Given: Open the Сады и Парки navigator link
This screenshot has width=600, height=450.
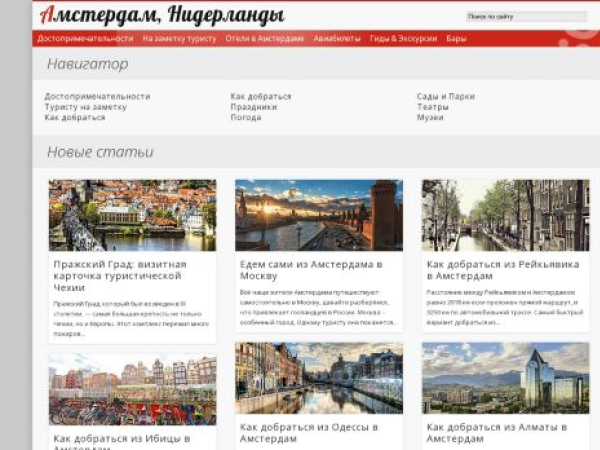Looking at the screenshot, I should coord(446,96).
